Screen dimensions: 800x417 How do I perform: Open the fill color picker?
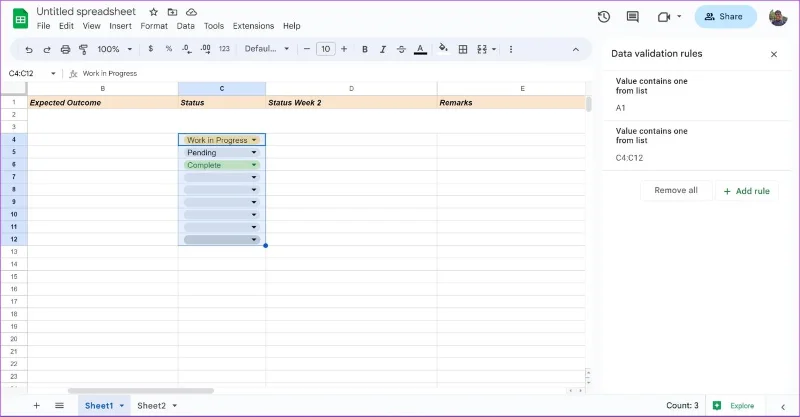(443, 48)
